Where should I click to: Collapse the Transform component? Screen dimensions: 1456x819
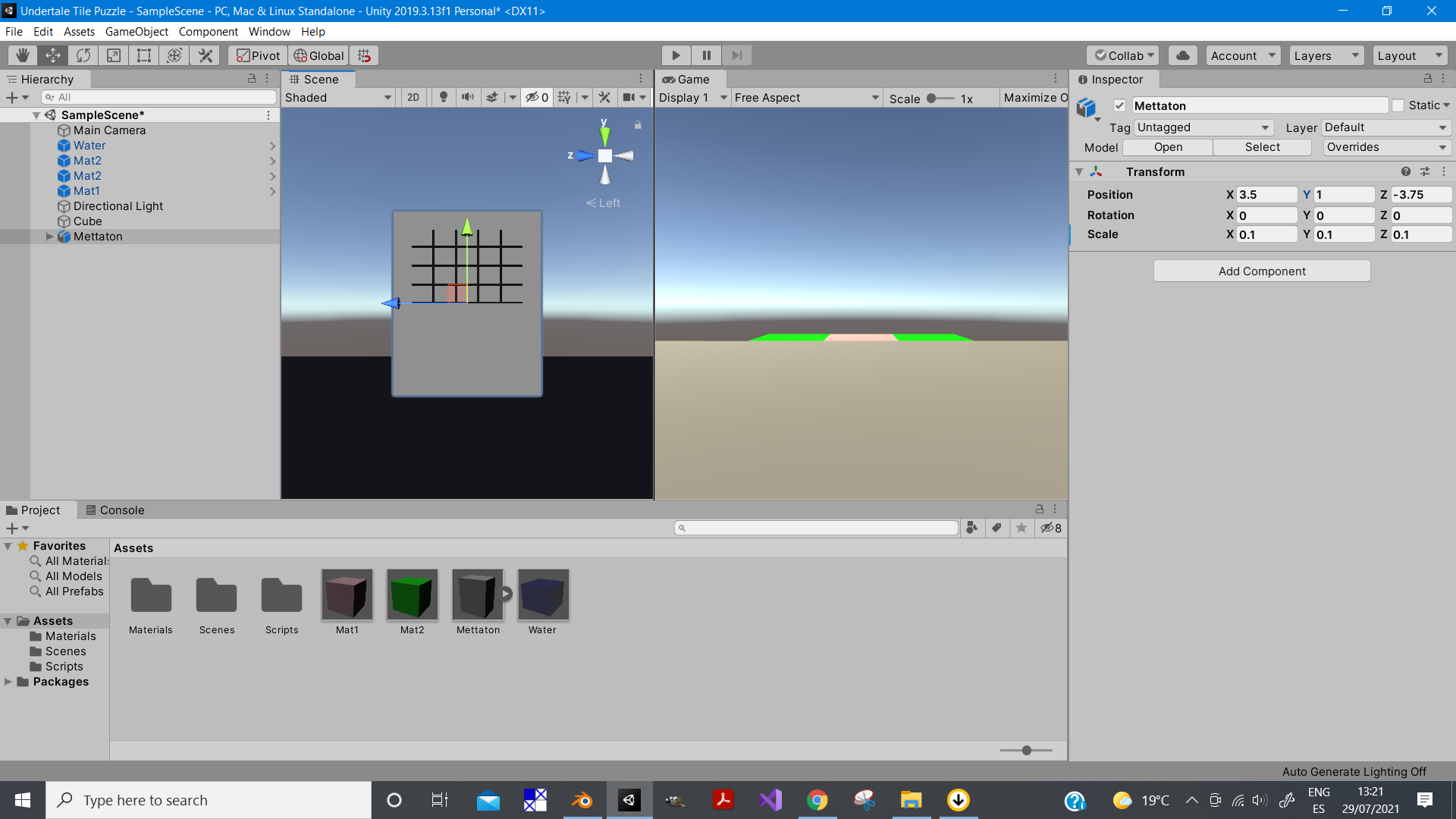point(1079,172)
